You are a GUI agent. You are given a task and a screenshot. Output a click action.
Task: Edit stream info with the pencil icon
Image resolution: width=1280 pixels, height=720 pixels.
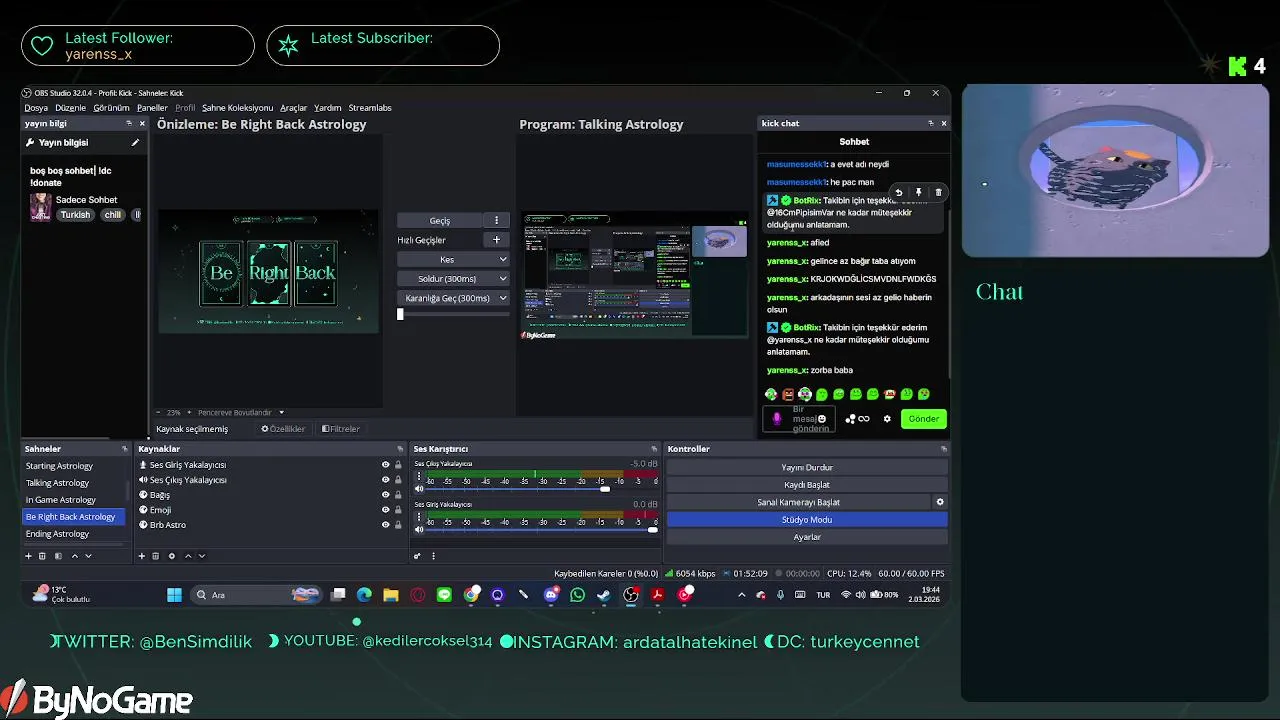[135, 143]
